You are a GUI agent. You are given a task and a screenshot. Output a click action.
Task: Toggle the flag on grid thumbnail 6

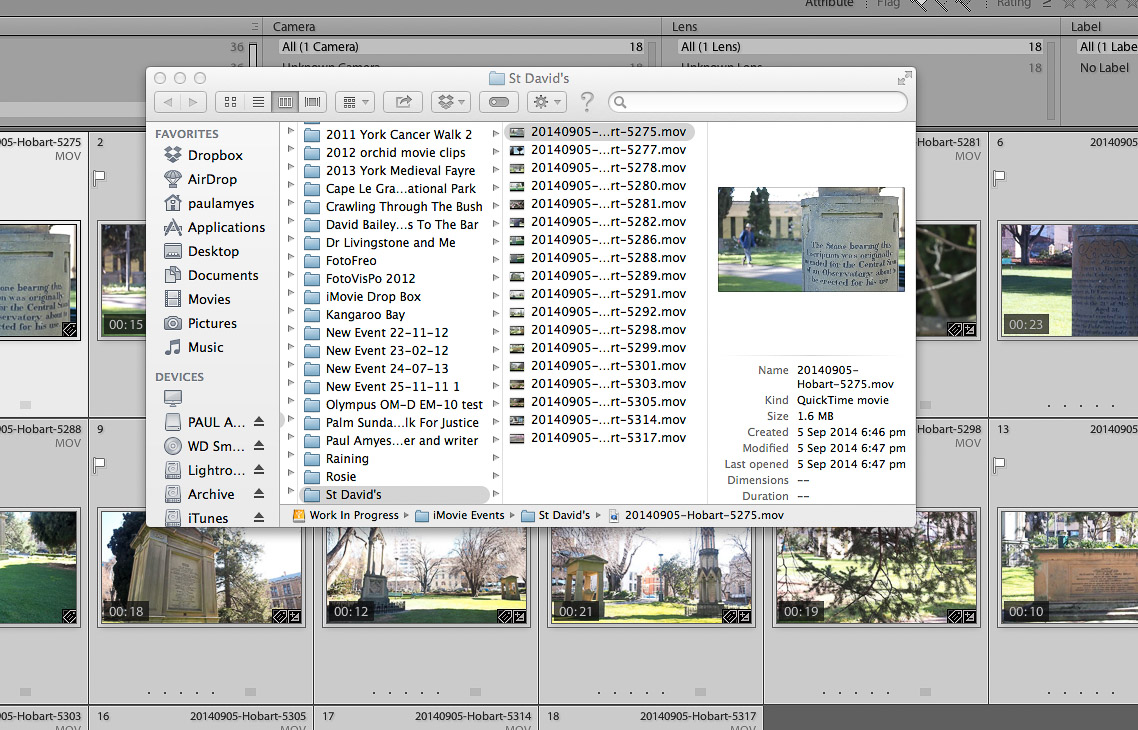[x=998, y=177]
